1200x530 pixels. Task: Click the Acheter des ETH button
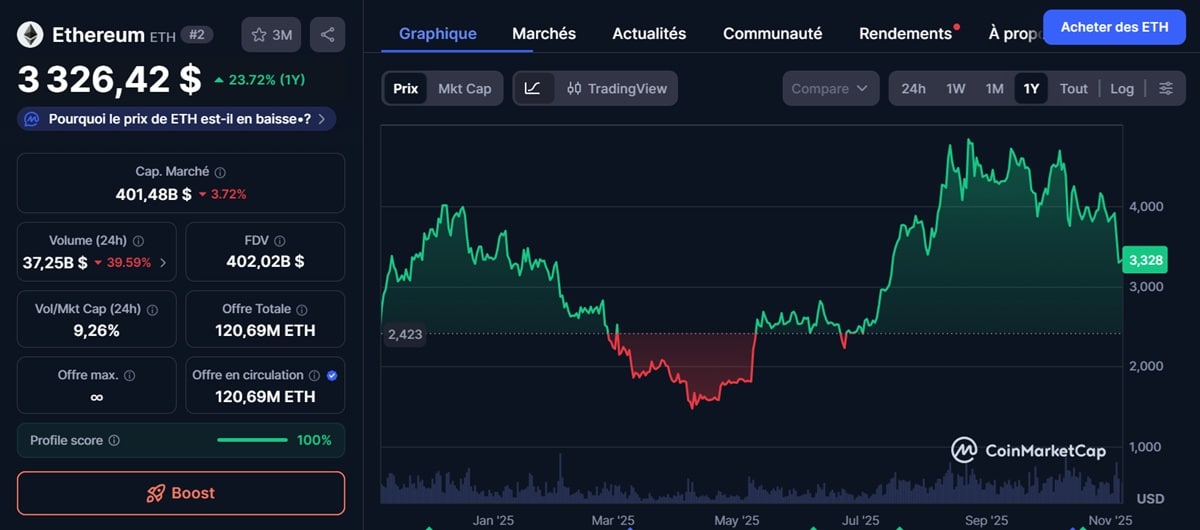(x=1114, y=27)
